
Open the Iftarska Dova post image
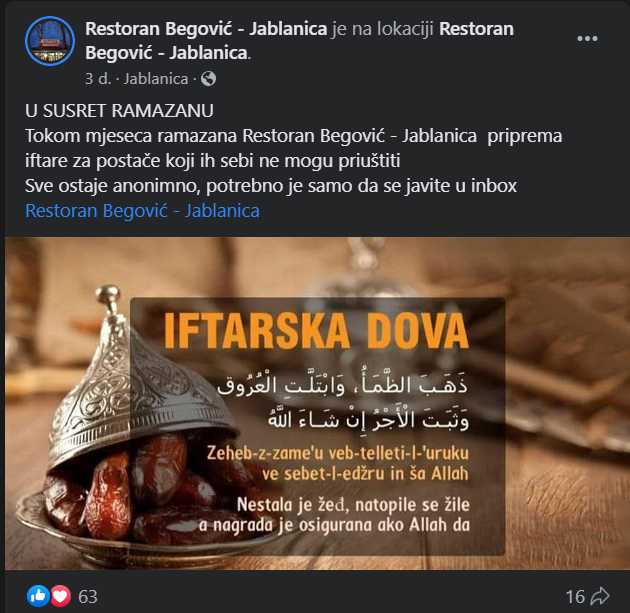click(x=317, y=403)
